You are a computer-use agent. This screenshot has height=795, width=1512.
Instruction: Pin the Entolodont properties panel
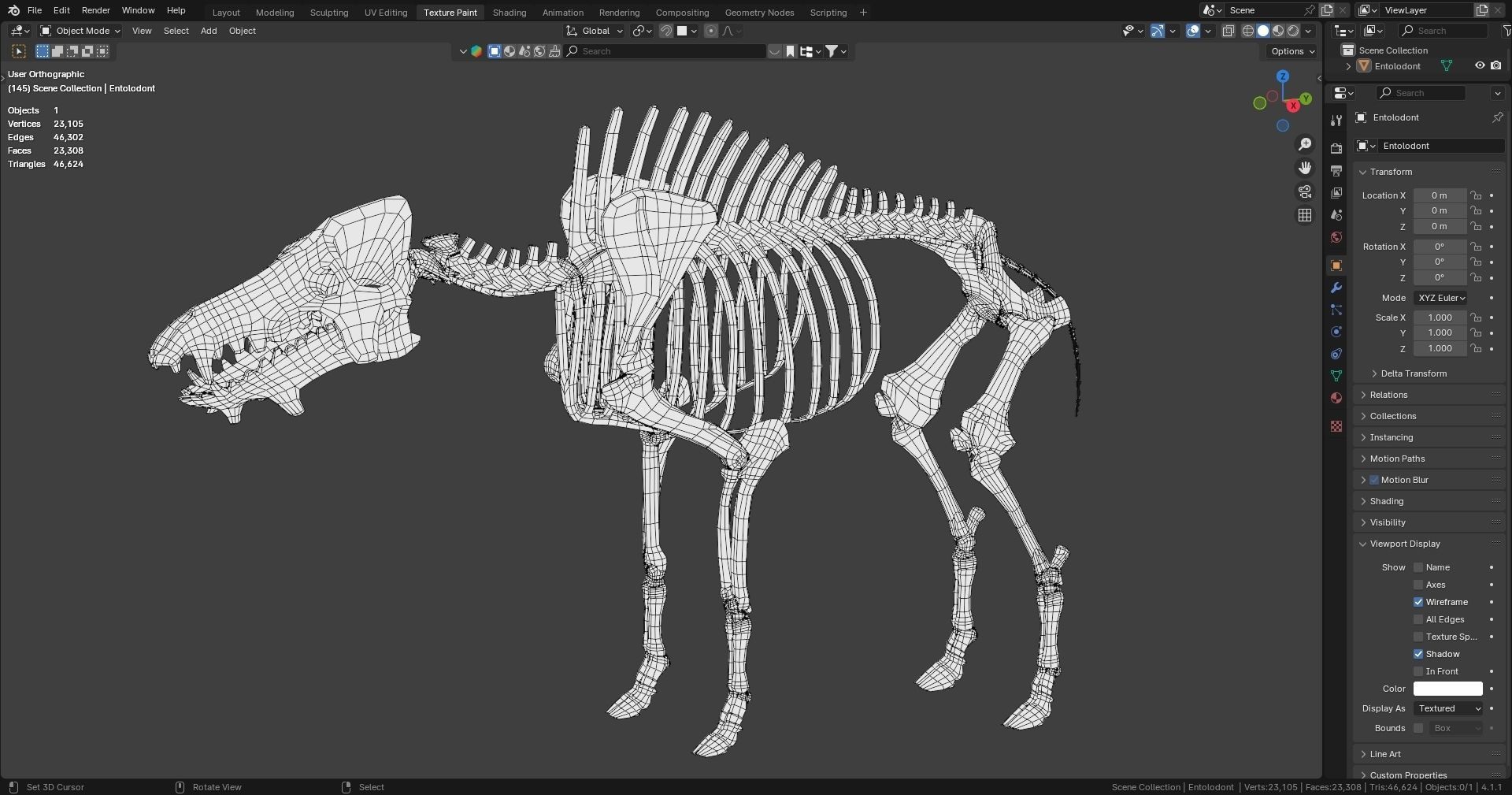tap(1497, 117)
